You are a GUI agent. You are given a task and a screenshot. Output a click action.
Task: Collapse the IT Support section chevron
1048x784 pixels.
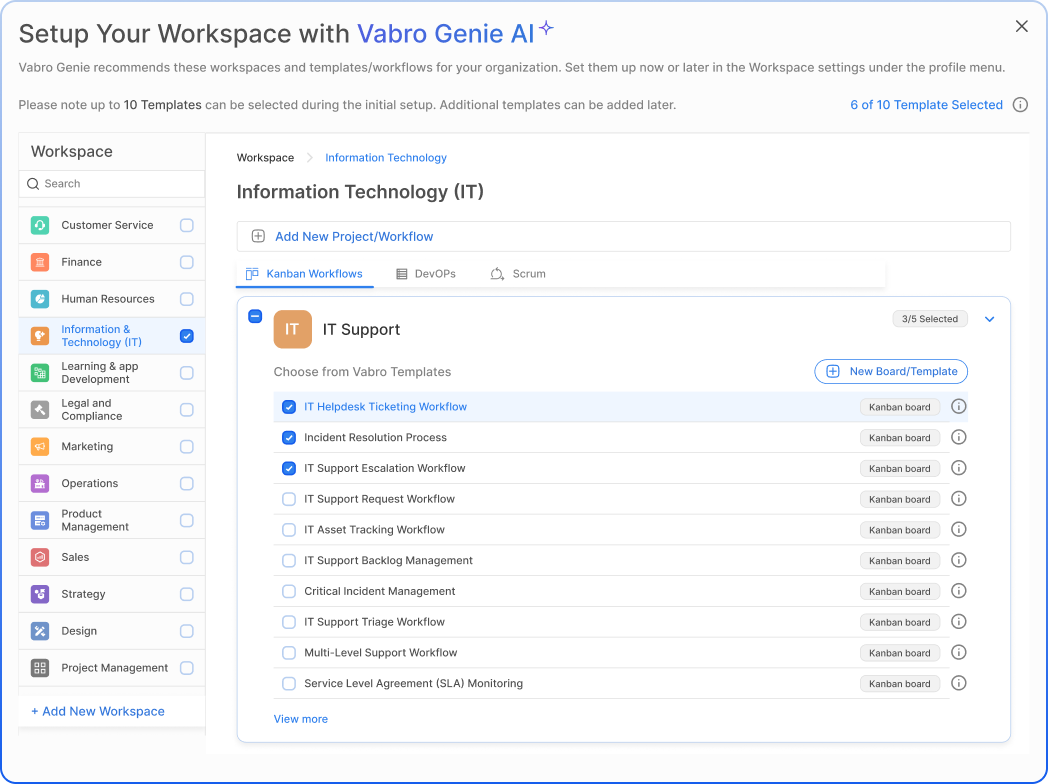(x=990, y=319)
